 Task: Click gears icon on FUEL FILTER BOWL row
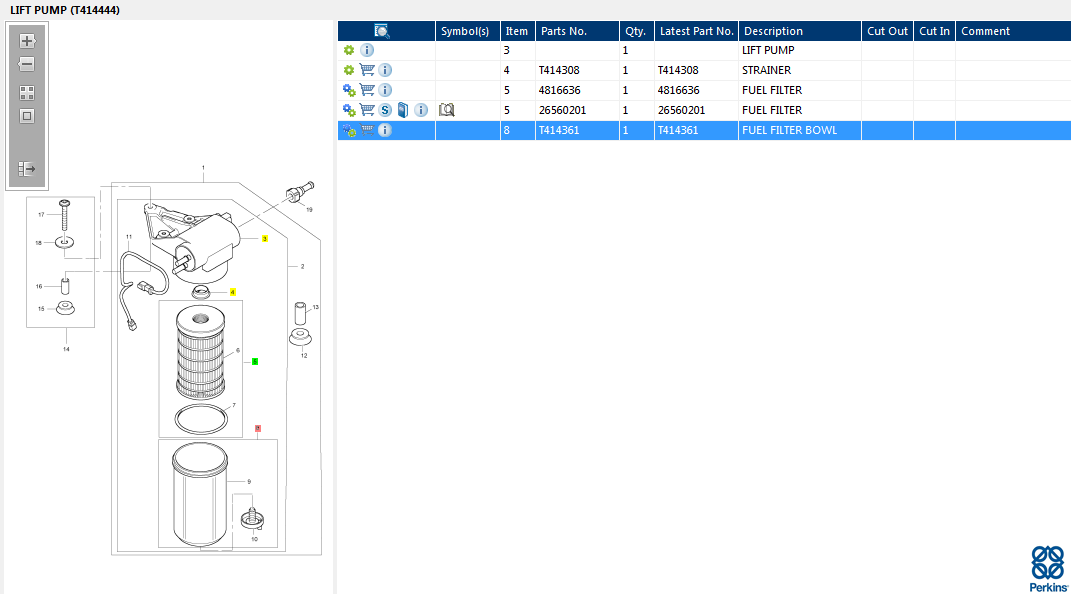pos(349,130)
